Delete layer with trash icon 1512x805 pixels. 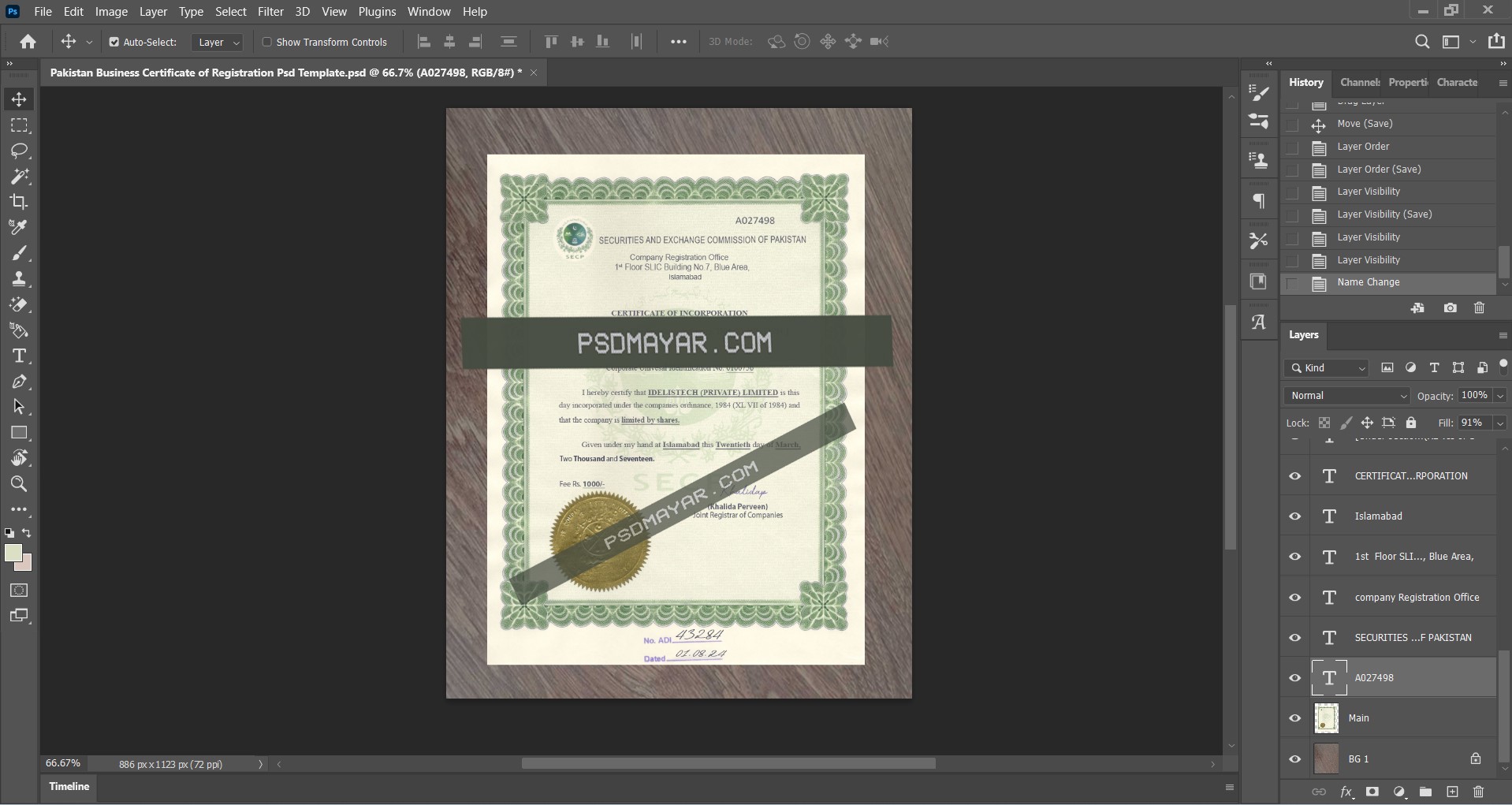[x=1478, y=792]
